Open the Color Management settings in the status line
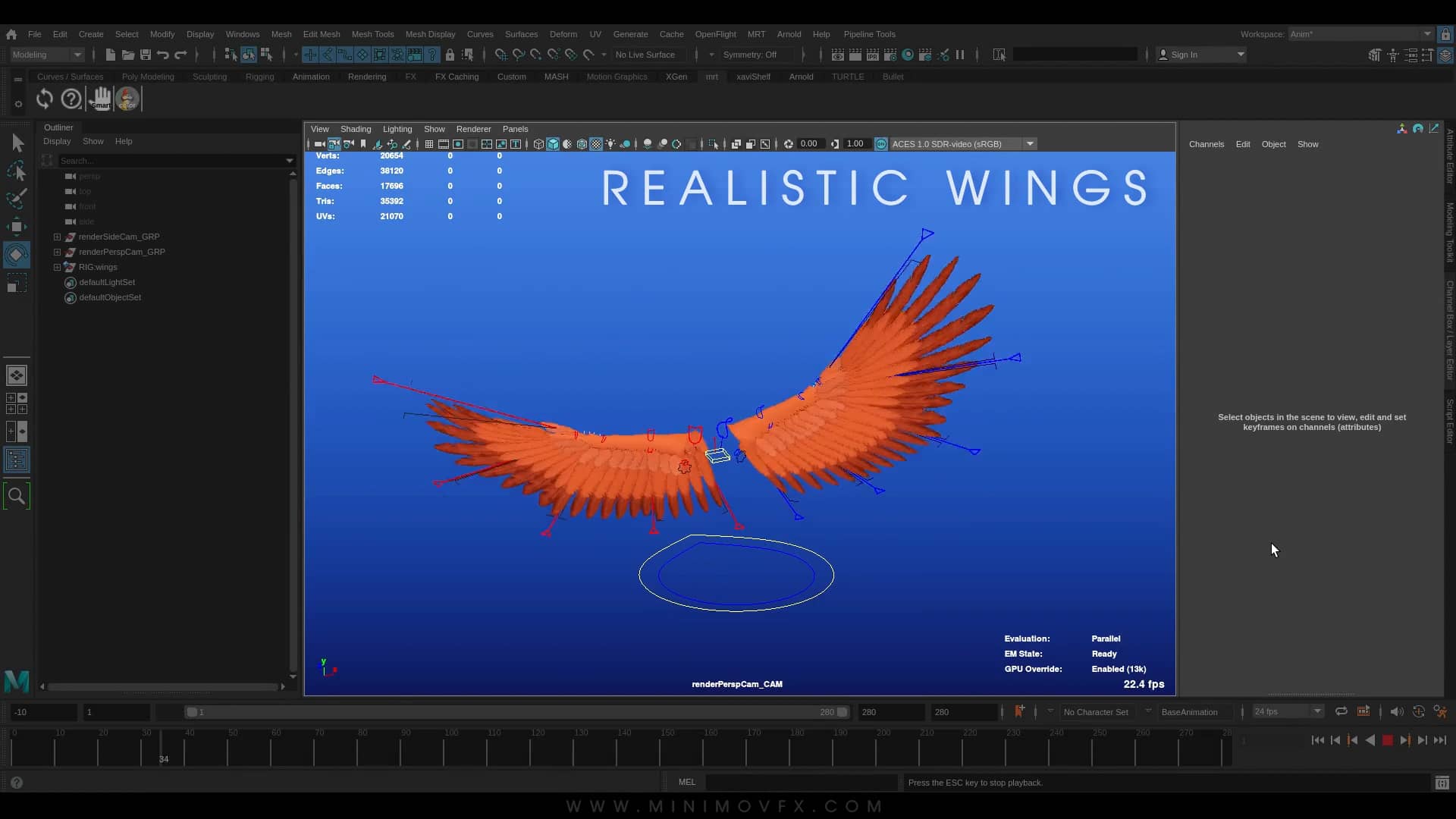 coord(880,143)
